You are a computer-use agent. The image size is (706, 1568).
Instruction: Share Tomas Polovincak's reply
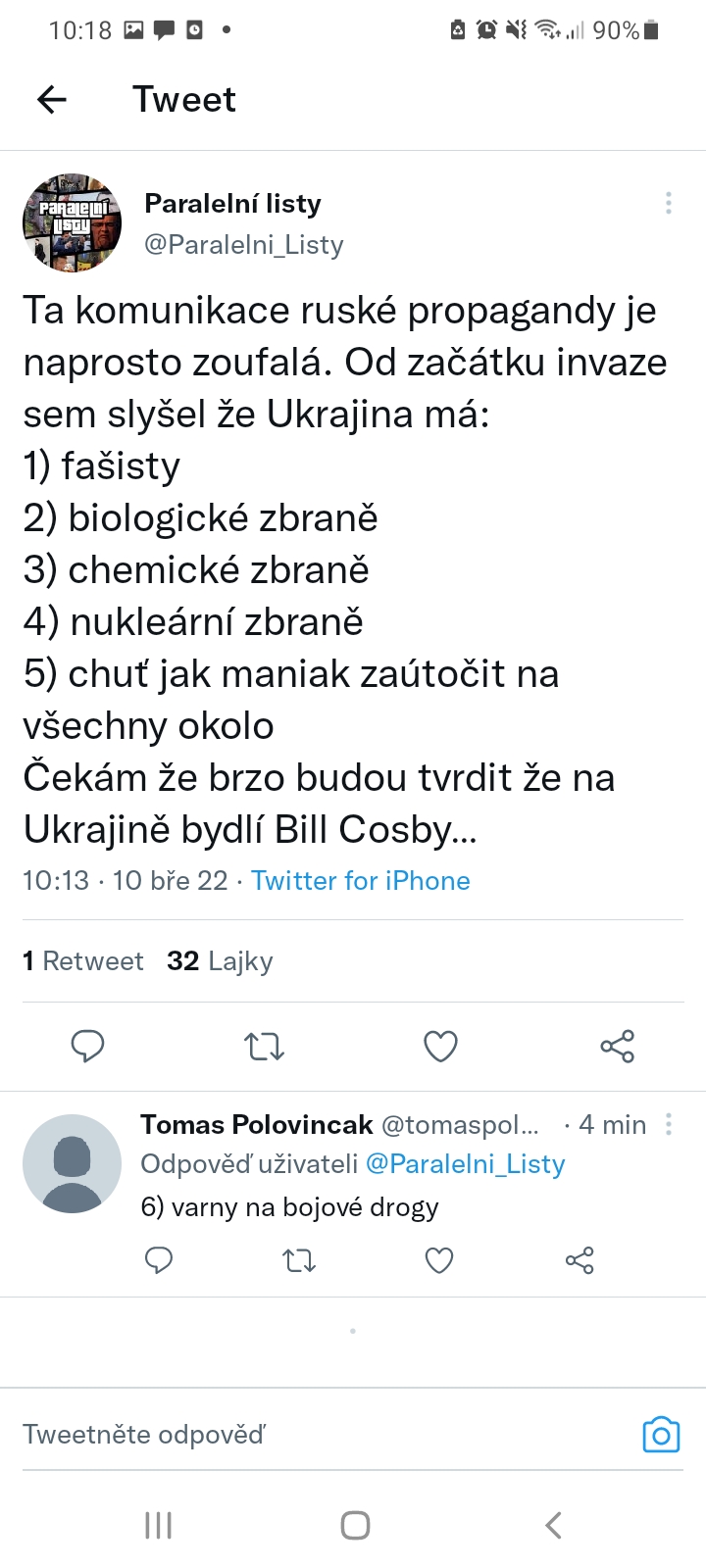click(580, 1260)
